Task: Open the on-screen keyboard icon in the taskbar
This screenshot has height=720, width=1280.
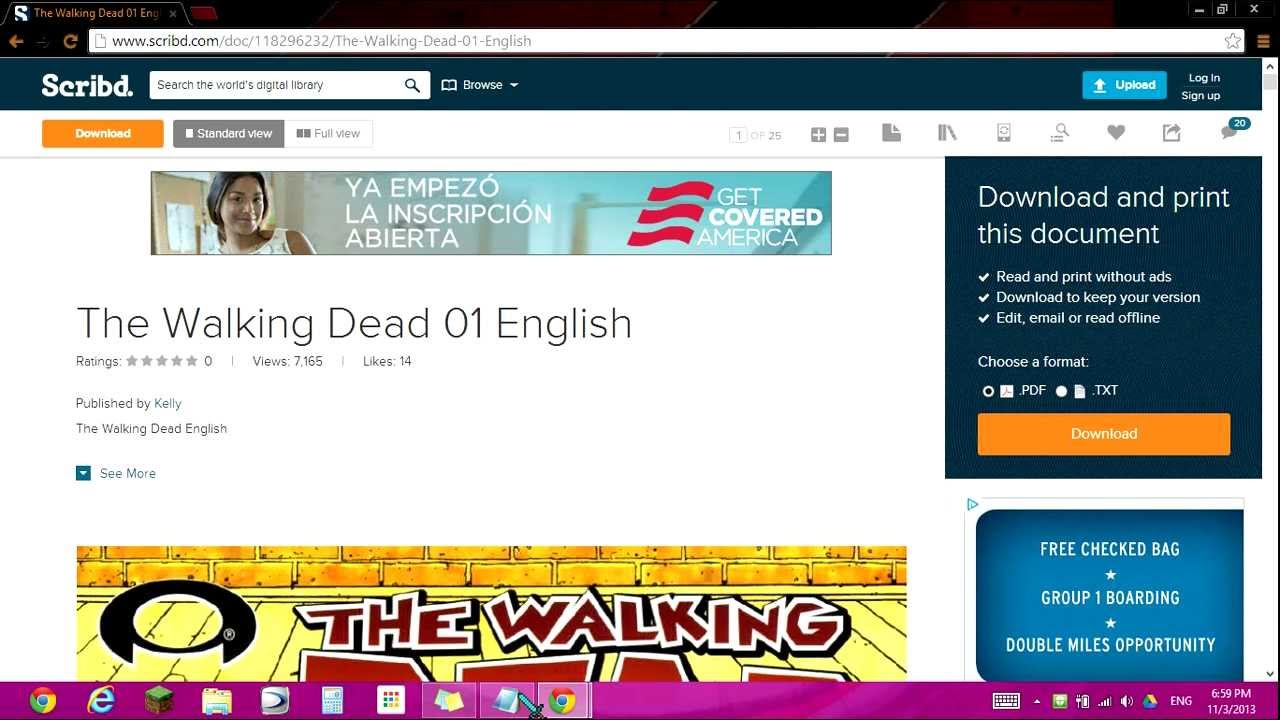Action: point(1006,701)
